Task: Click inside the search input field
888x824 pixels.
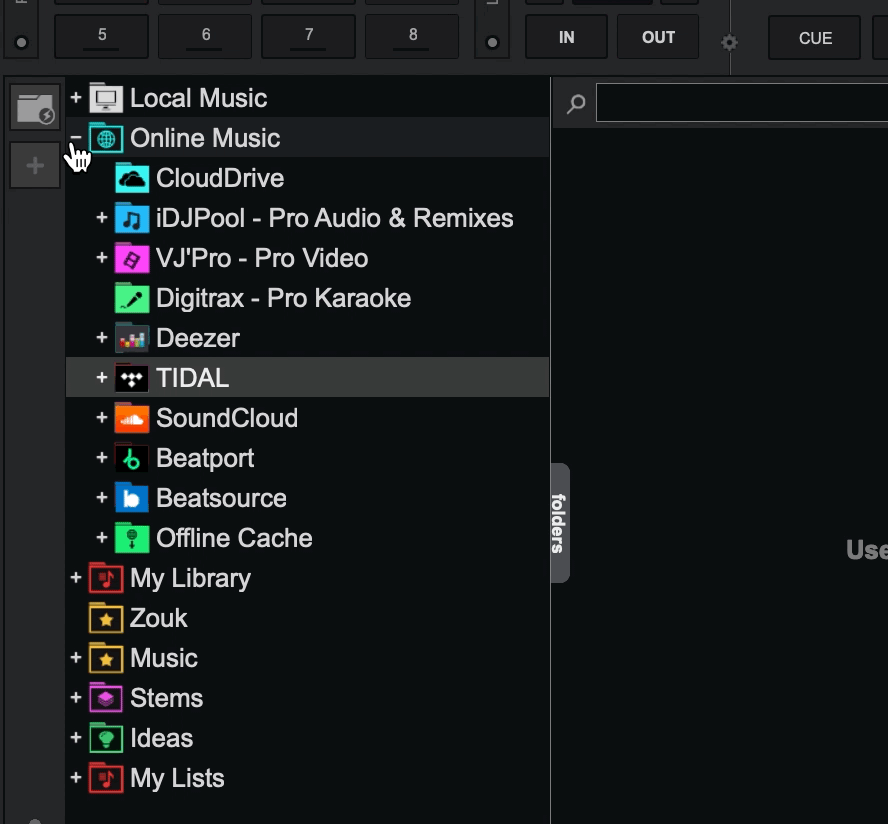Action: pos(742,103)
